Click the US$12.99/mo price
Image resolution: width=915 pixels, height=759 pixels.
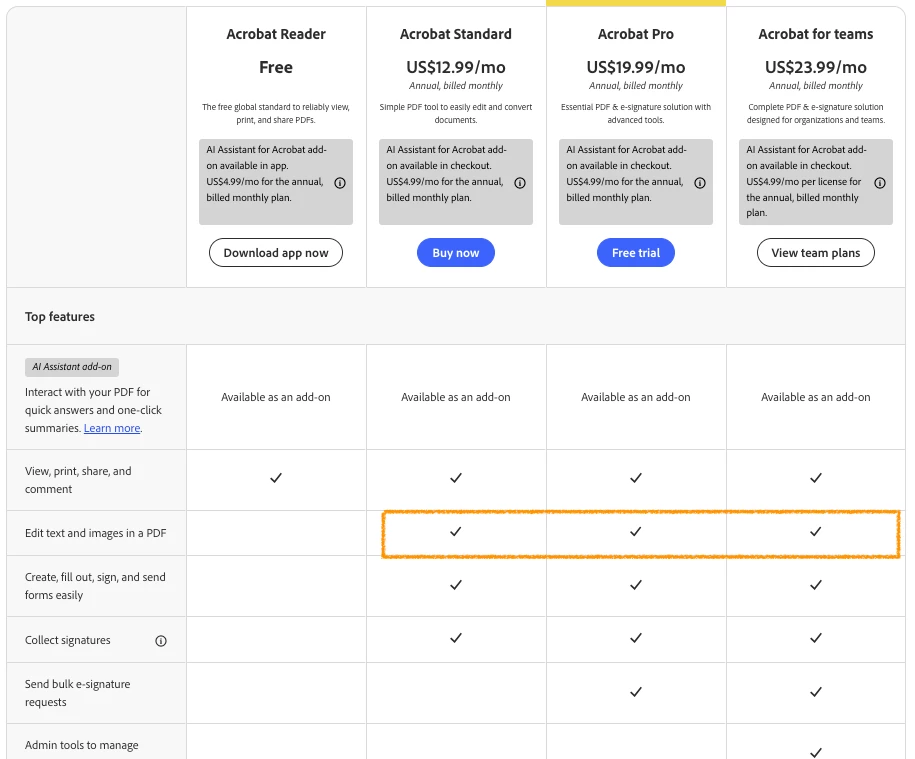point(455,67)
